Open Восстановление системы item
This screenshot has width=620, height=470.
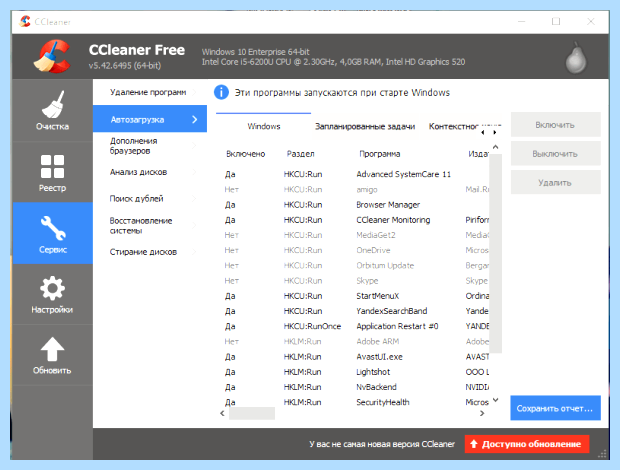pos(150,225)
